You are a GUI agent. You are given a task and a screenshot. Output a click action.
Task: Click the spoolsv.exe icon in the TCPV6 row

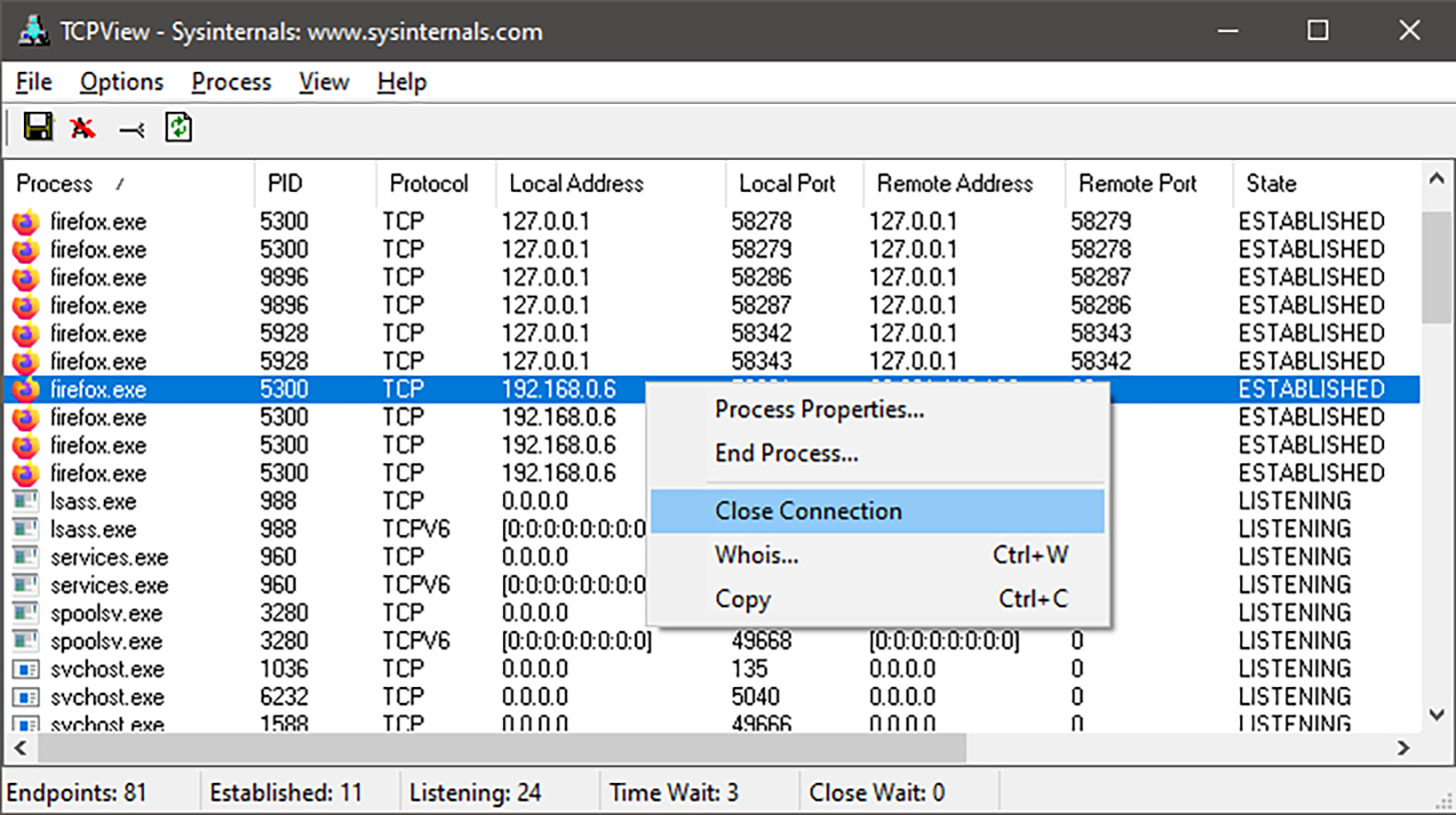click(26, 641)
